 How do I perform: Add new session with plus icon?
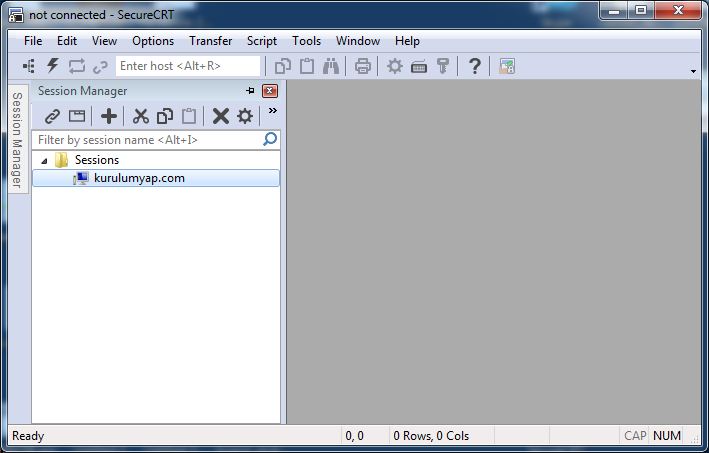pos(109,116)
